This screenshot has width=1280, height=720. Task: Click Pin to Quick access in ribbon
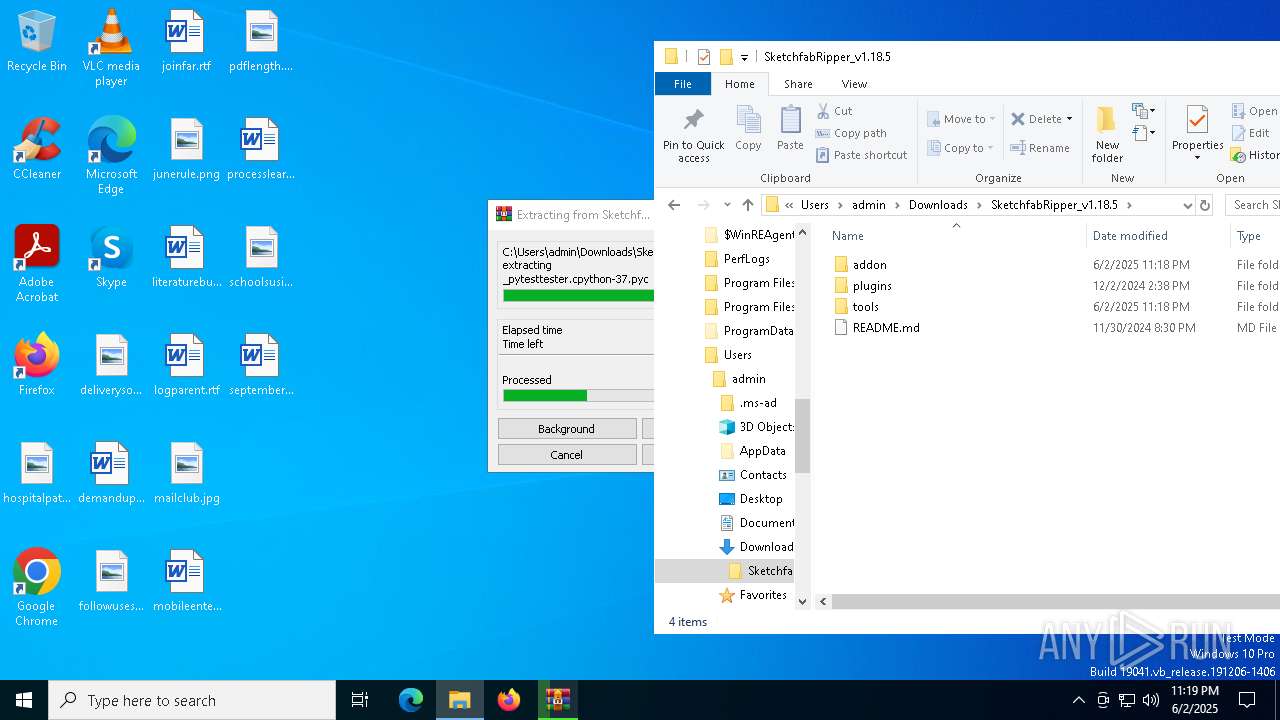693,135
